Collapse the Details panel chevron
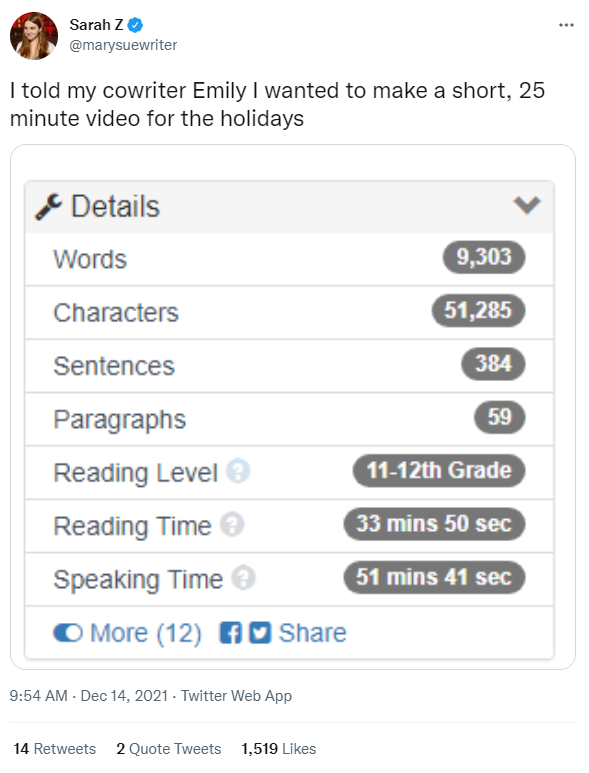589x773 pixels. [527, 205]
